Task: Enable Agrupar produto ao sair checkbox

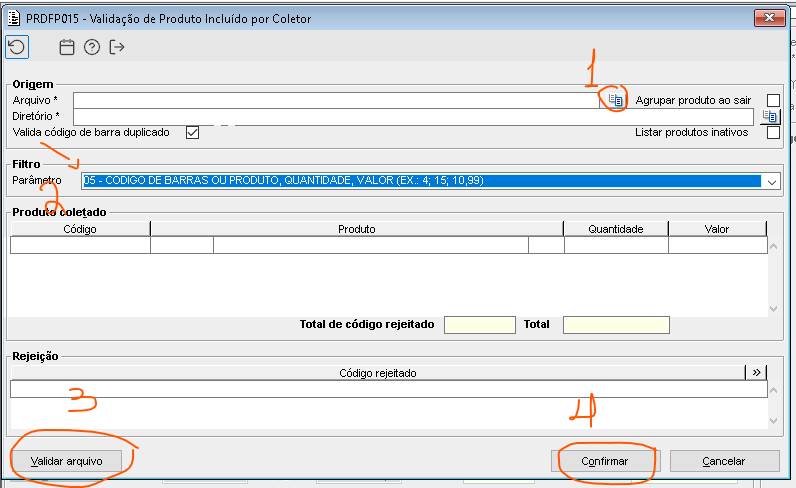Action: point(773,100)
